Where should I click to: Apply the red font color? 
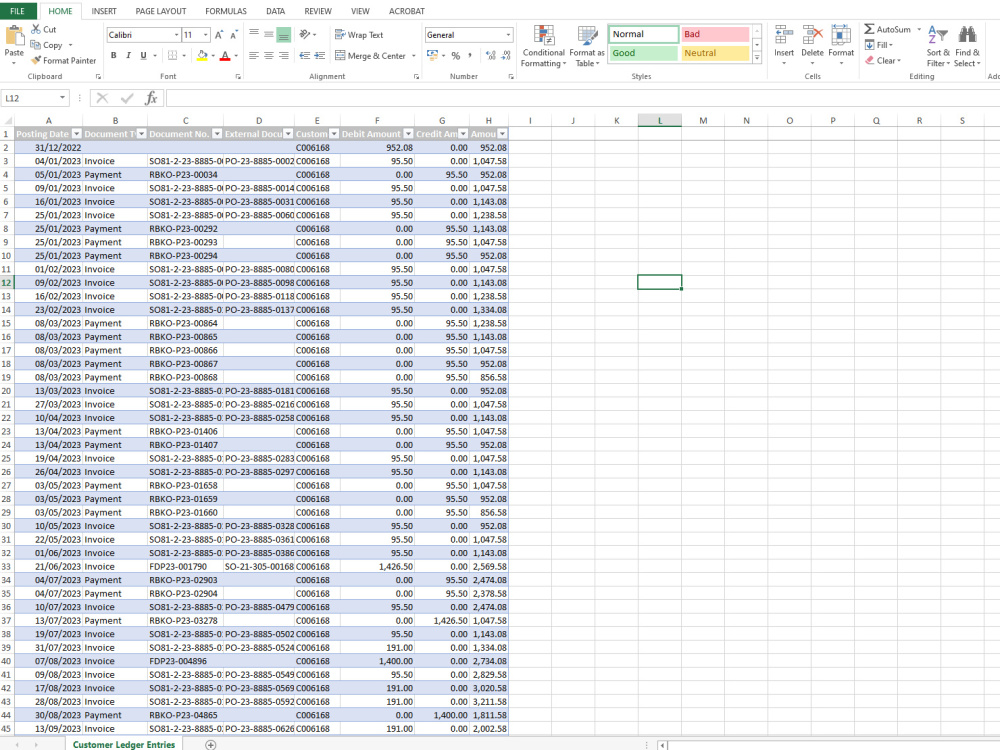coord(225,55)
